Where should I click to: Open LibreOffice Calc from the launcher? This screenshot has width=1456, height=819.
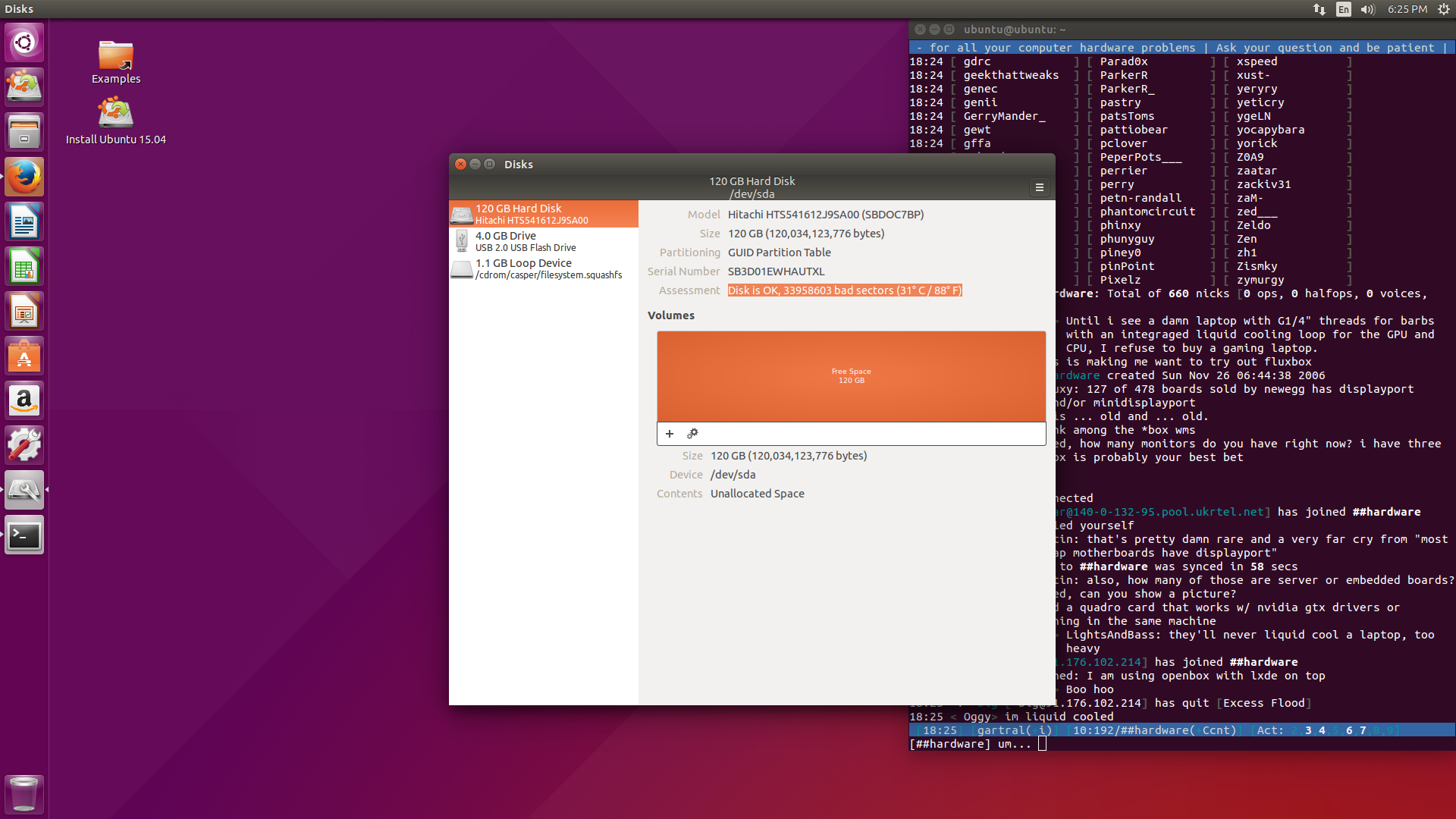(x=24, y=266)
